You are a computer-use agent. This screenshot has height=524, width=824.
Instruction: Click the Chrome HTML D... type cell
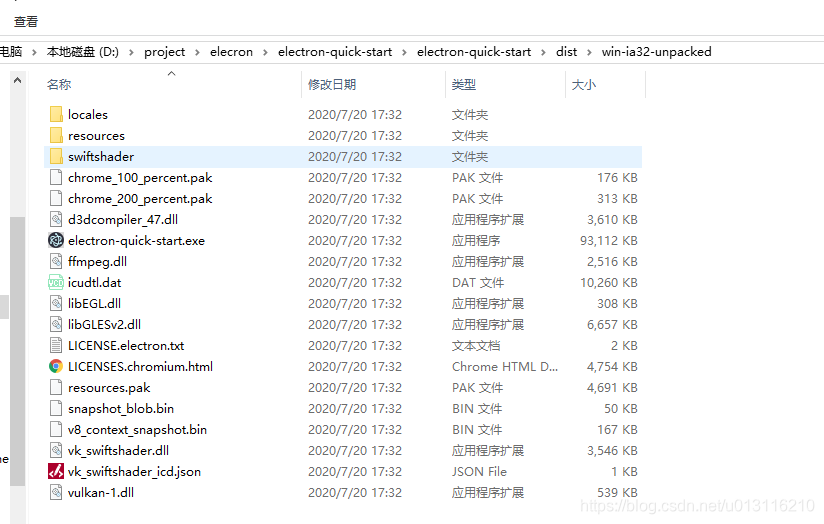(x=505, y=367)
